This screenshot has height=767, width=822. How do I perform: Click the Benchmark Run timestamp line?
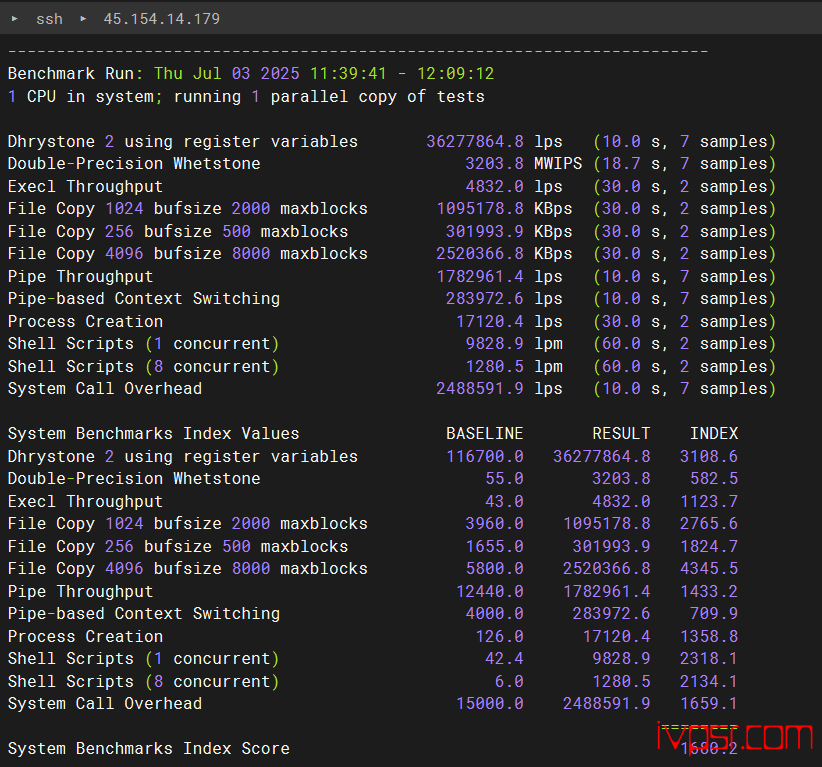[250, 74]
